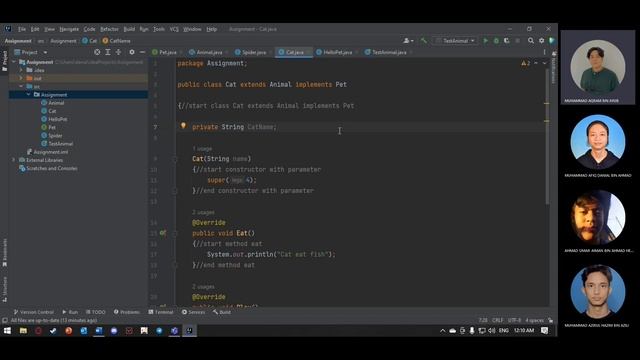Viewport: 640px width, 360px height.
Task: Expand External Libraries node
Action: 14,160
